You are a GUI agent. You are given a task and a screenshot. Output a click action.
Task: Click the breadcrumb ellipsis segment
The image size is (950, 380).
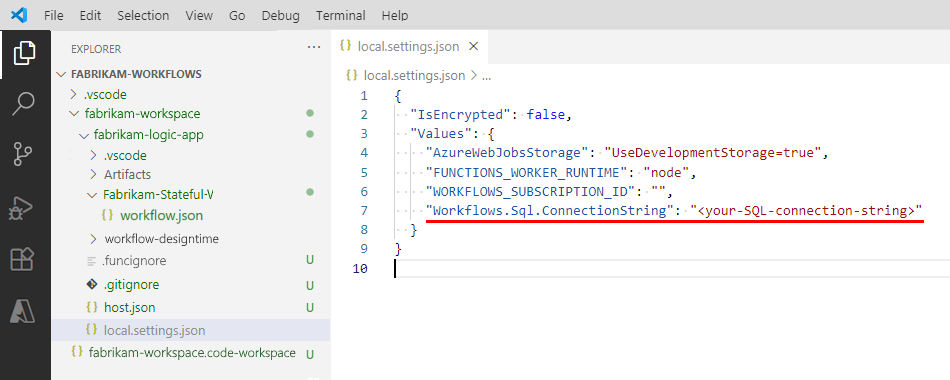click(x=486, y=76)
